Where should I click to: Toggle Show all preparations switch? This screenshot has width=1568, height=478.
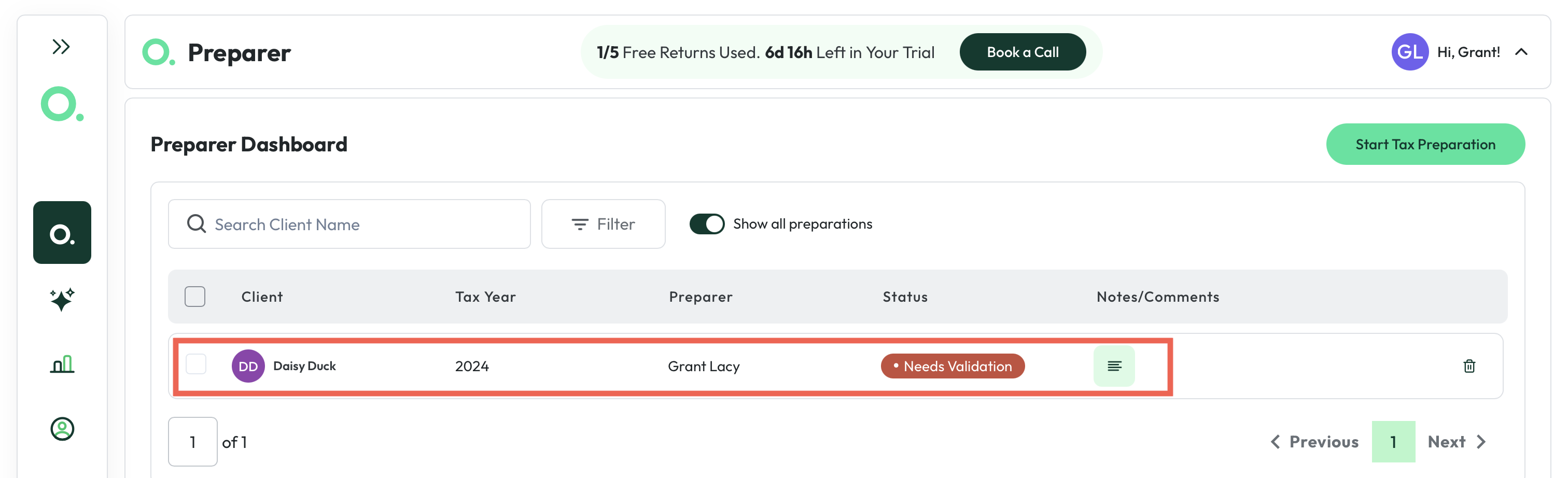707,224
